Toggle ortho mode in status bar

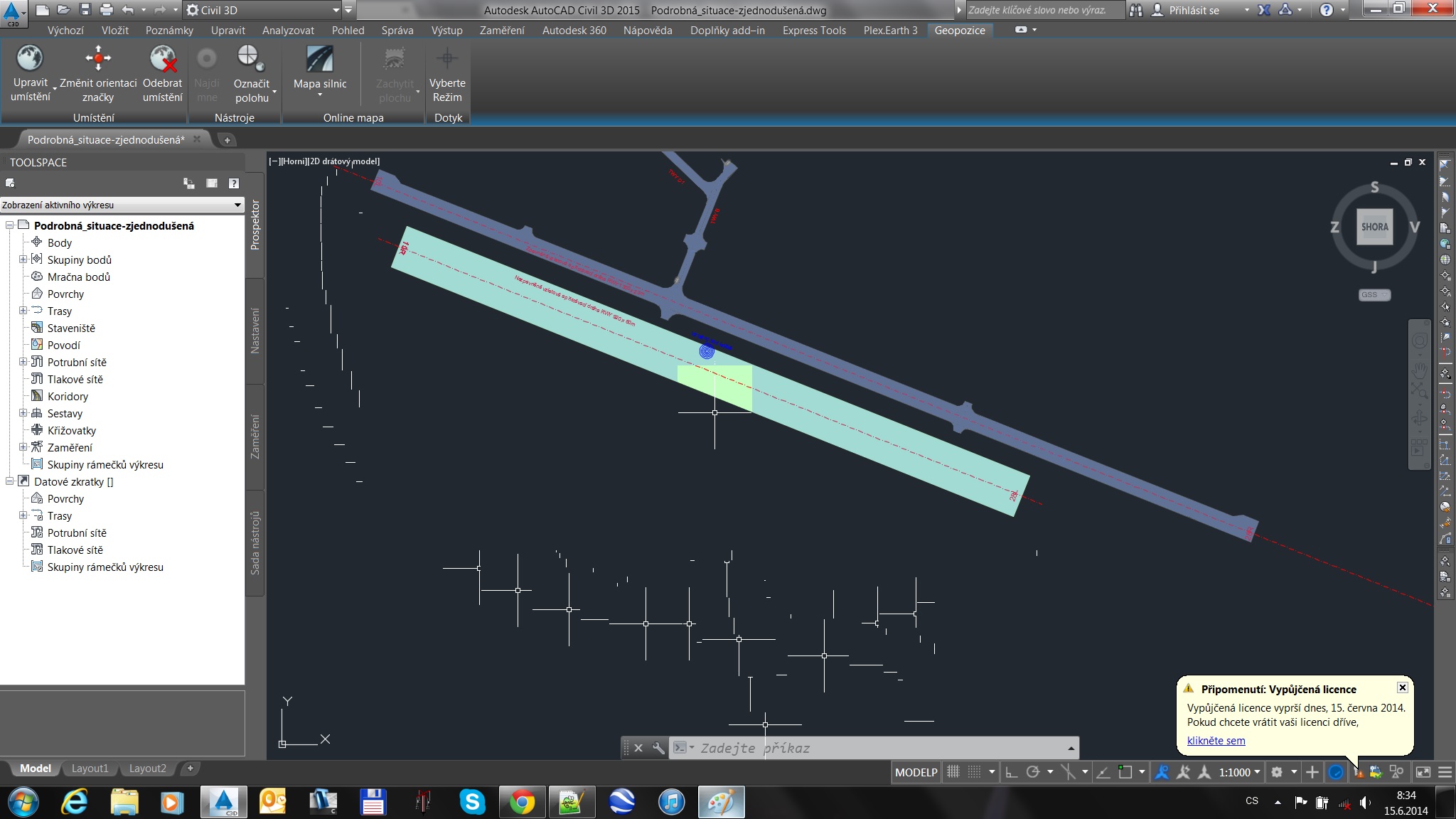point(1011,772)
